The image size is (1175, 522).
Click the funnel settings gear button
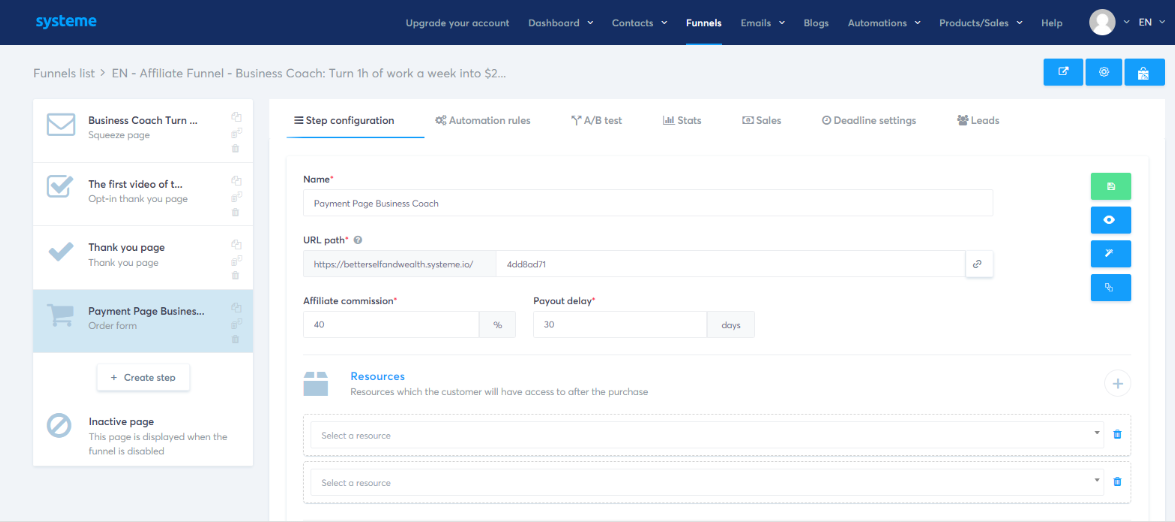1103,72
